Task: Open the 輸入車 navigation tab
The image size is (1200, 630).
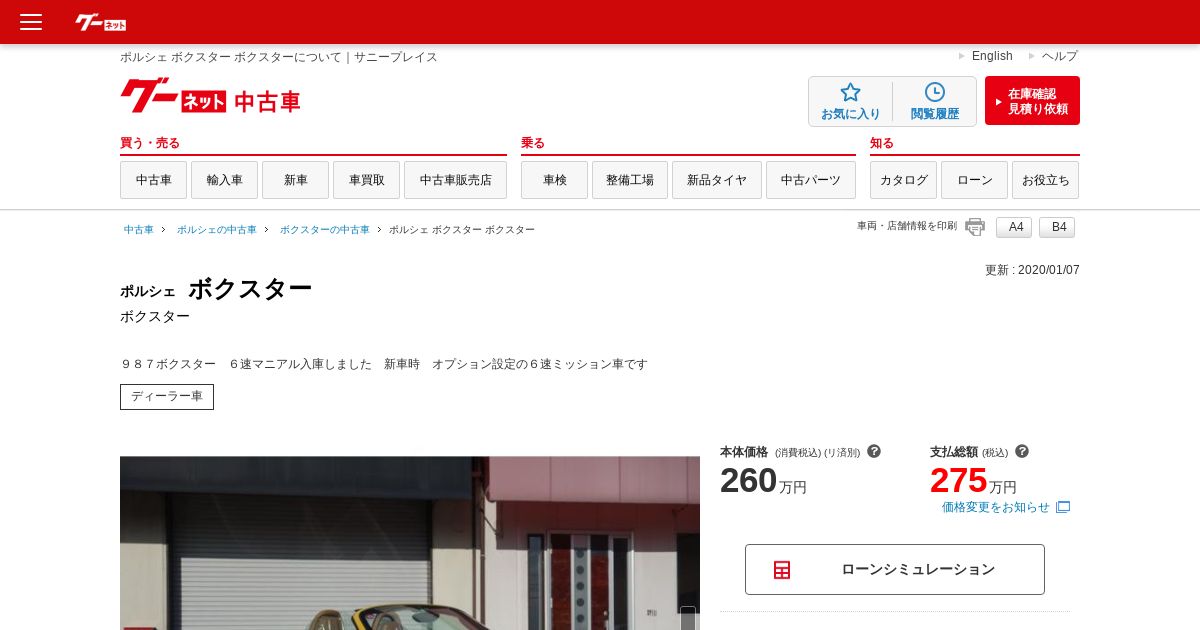Action: [x=224, y=180]
